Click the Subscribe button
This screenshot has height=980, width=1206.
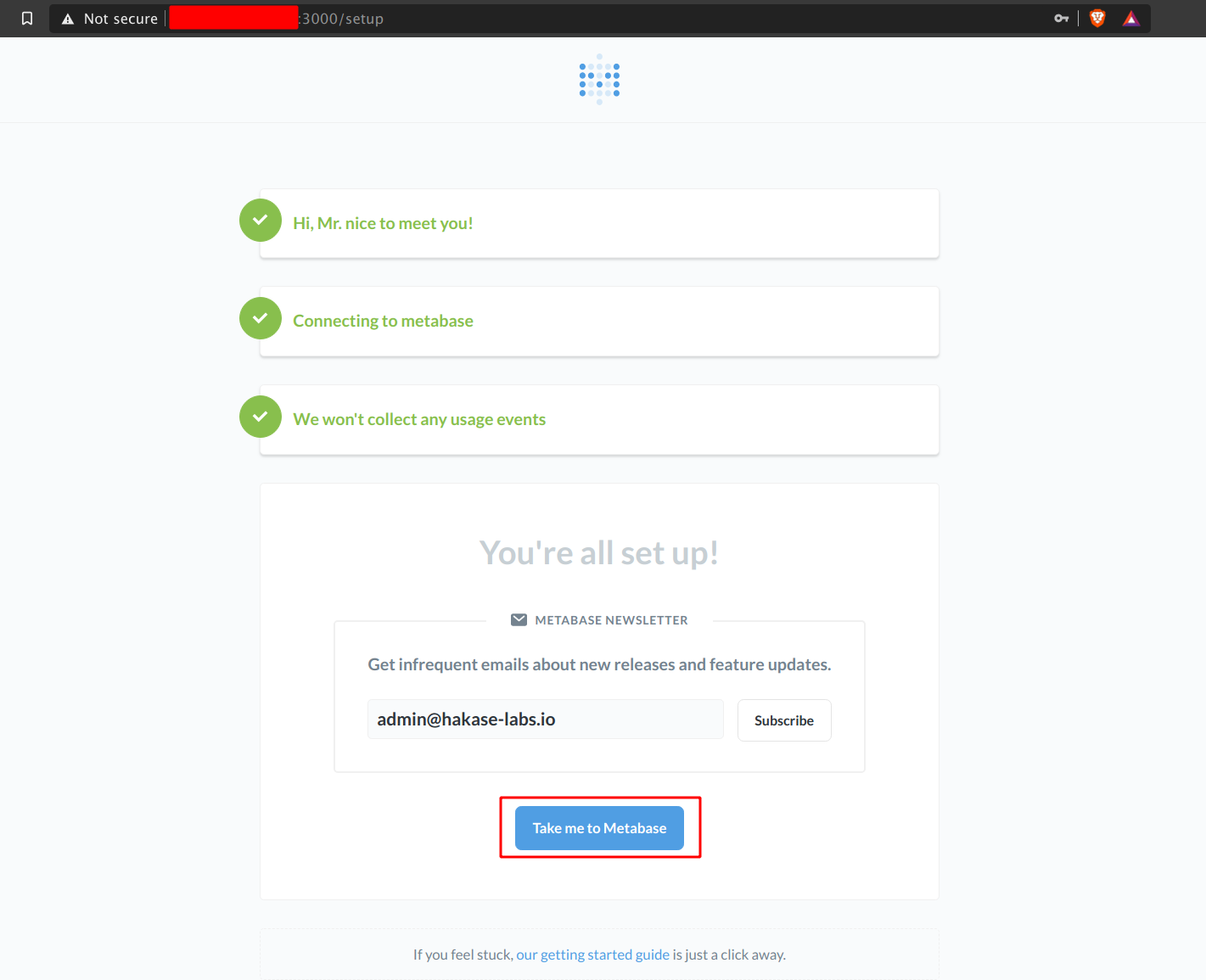784,720
